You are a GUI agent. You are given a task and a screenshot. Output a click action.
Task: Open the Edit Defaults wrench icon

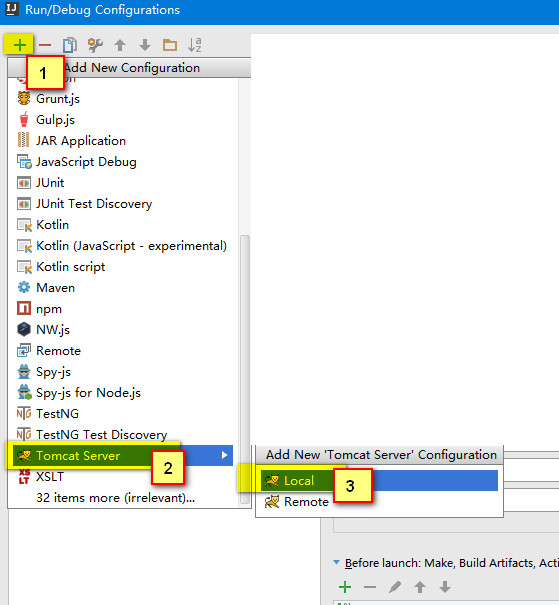(95, 45)
